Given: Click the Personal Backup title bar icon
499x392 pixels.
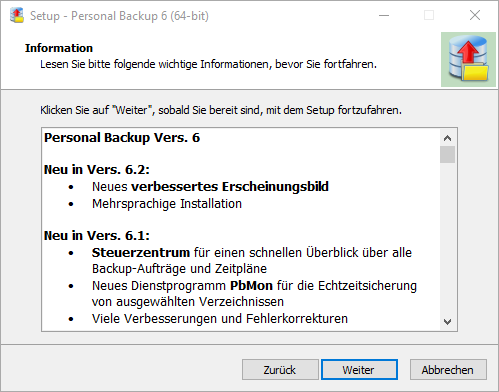Looking at the screenshot, I should pos(17,15).
